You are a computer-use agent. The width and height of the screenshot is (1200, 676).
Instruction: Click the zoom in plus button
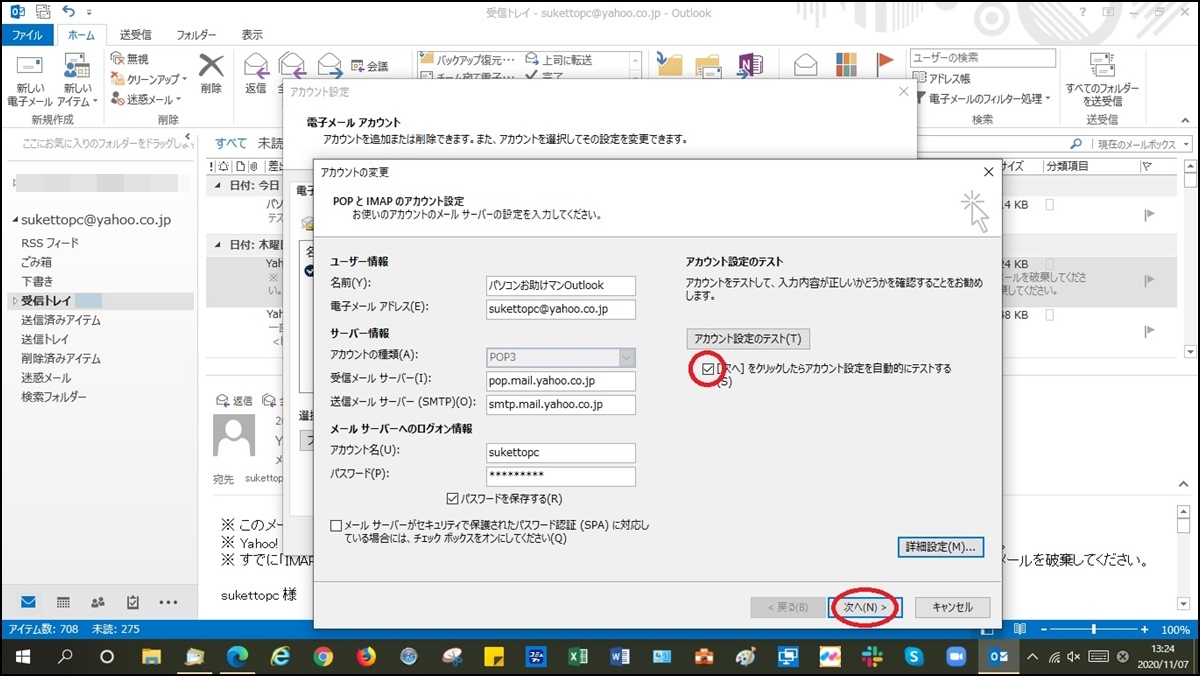pyautogui.click(x=1144, y=630)
